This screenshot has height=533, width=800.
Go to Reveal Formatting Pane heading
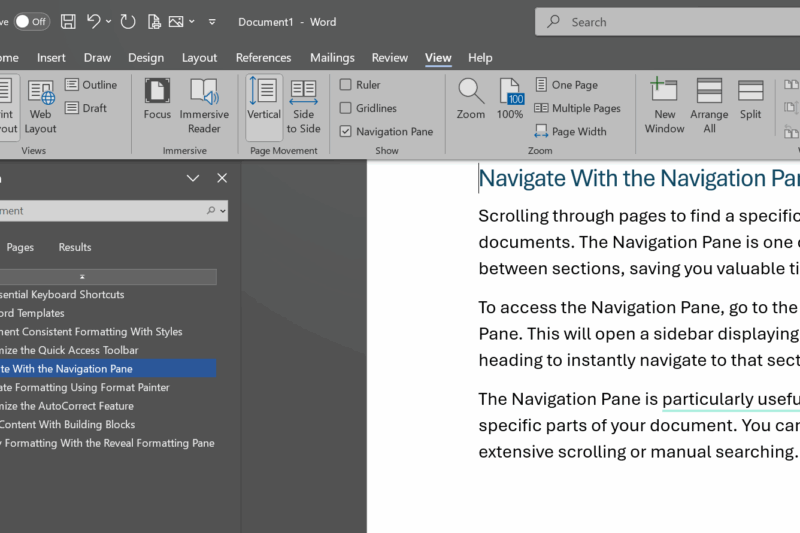coord(108,443)
